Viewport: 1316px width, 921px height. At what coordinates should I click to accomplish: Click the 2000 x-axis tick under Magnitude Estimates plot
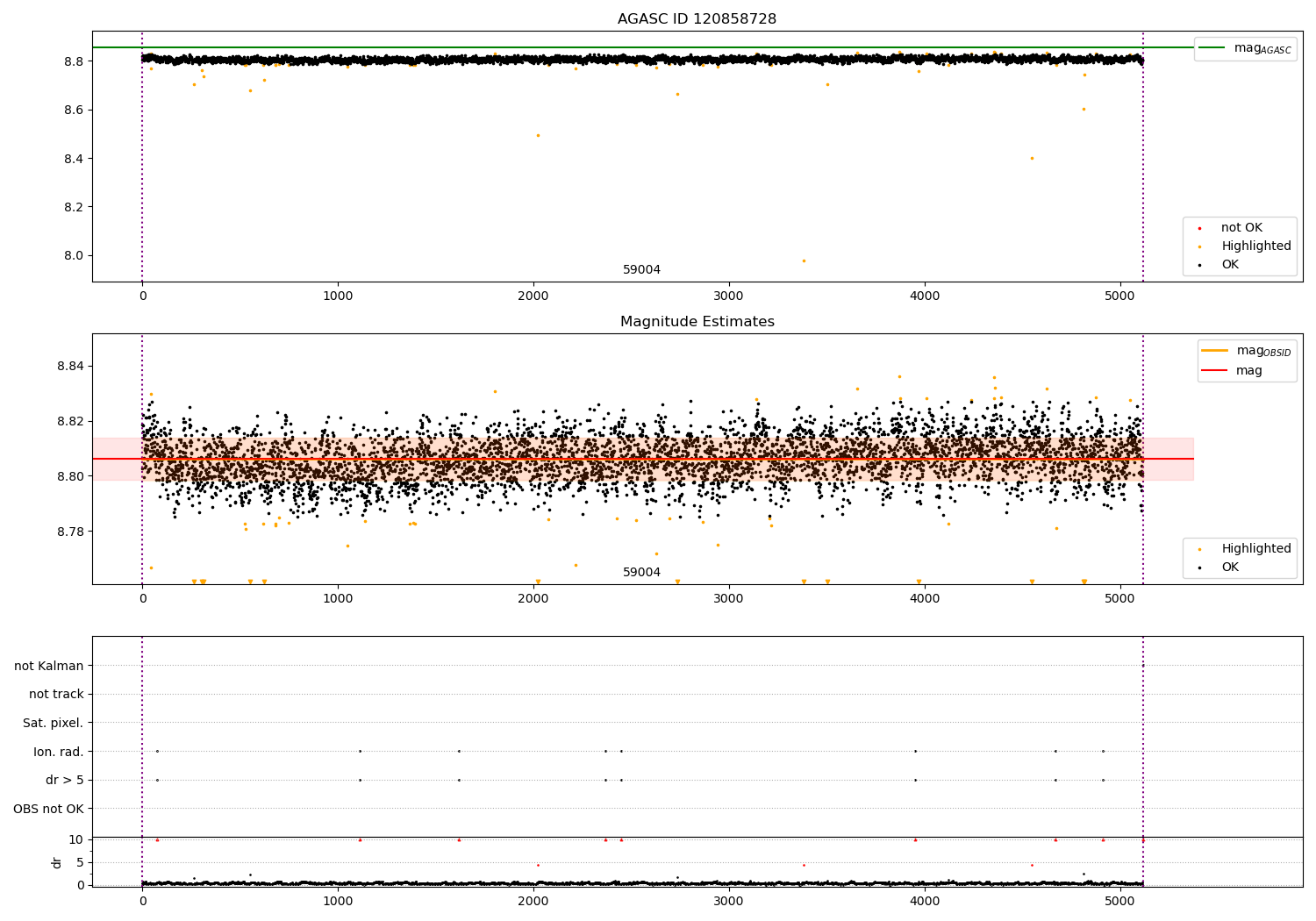pos(533,599)
